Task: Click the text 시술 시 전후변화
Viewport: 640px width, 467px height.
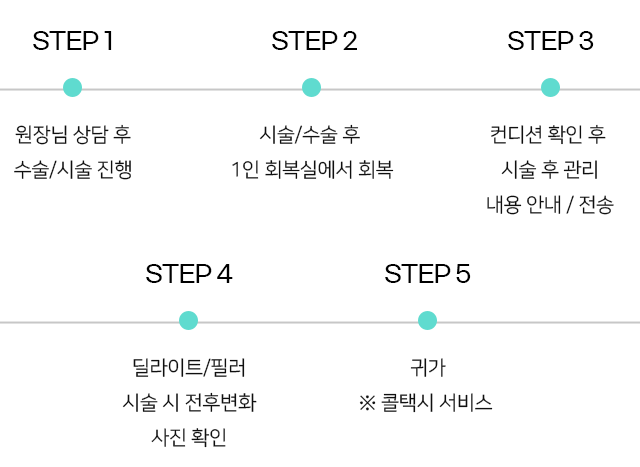Action: click(189, 403)
